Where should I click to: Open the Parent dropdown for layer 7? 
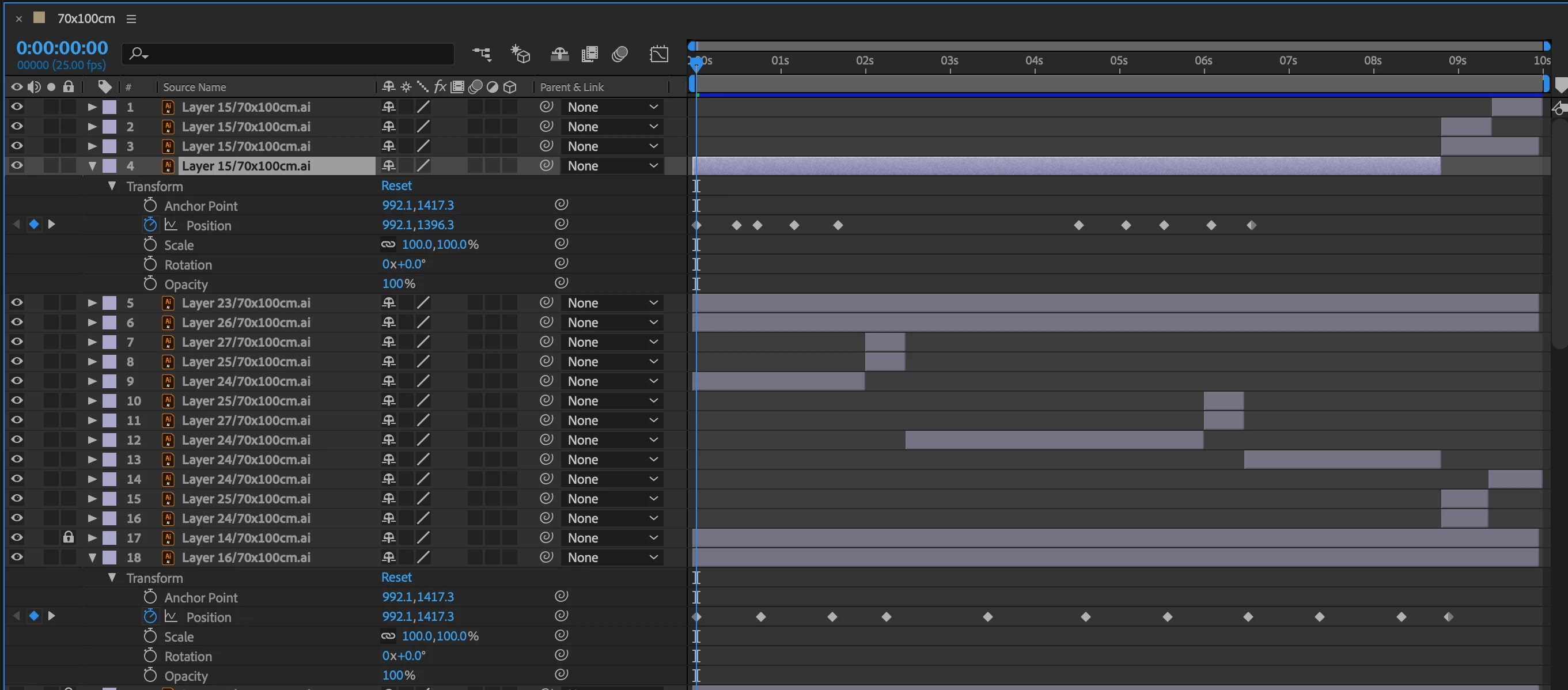point(612,342)
